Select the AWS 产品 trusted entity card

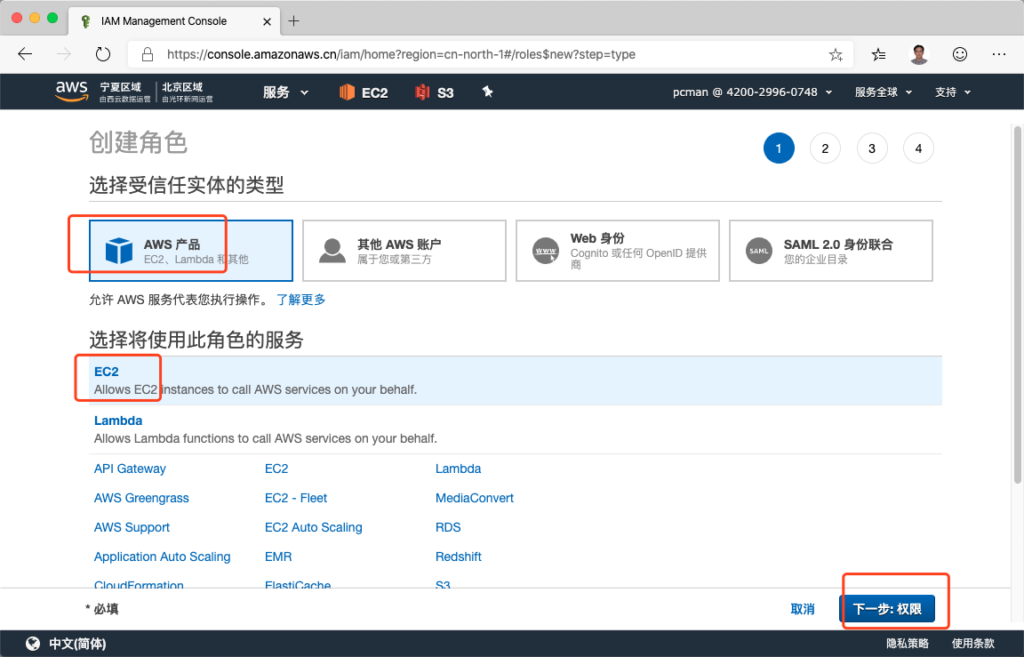[191, 251]
